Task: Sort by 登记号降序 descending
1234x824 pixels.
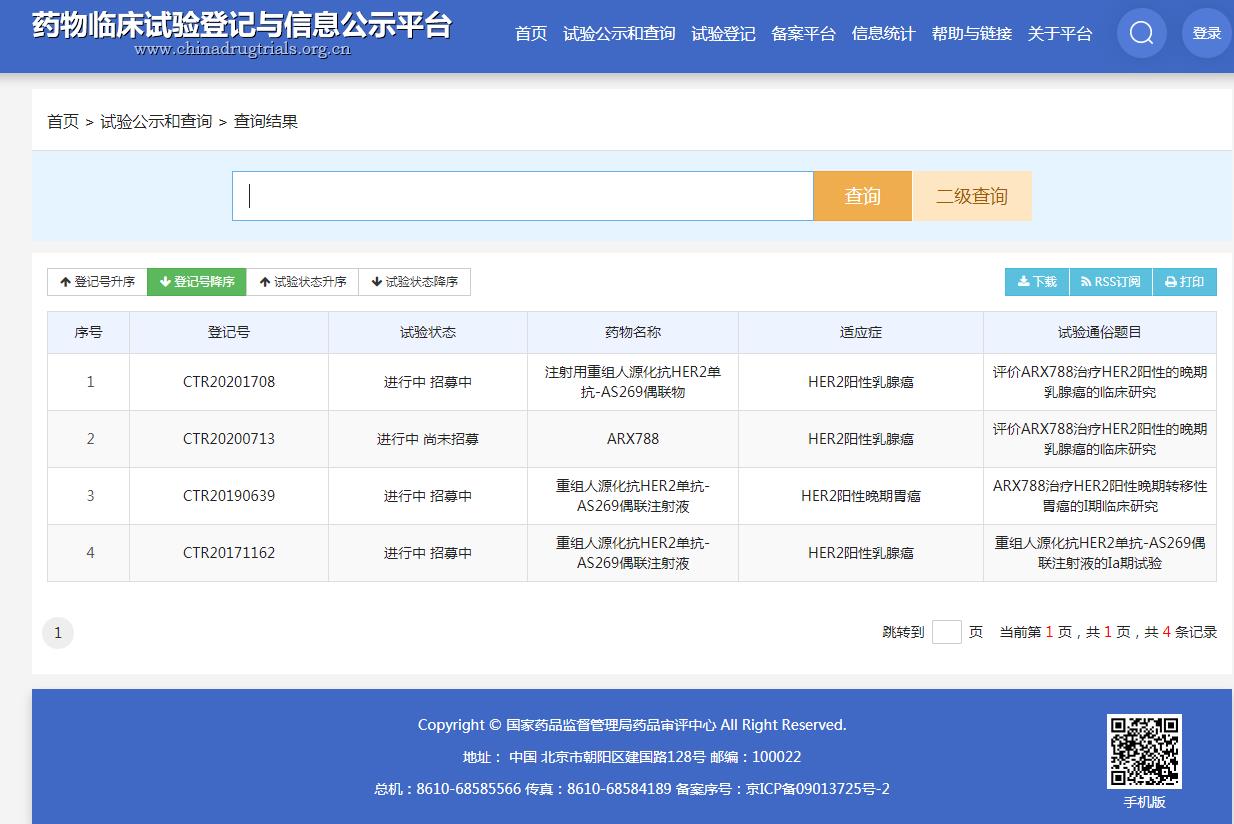Action: pyautogui.click(x=197, y=282)
